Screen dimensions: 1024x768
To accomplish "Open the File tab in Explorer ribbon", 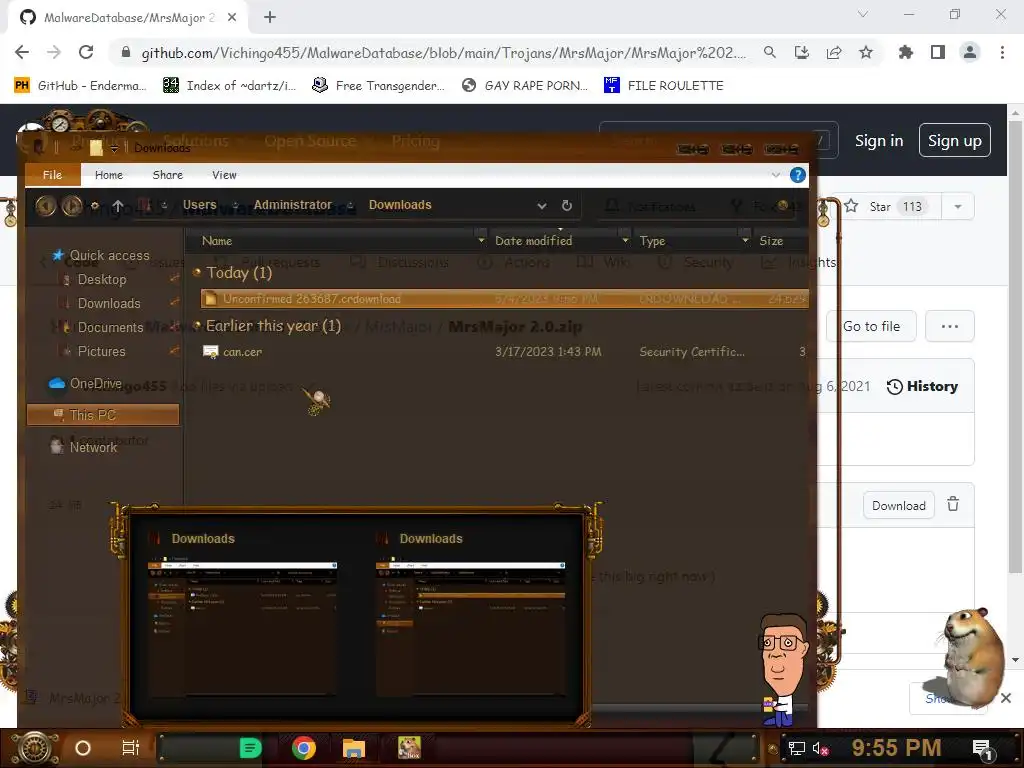I will (x=52, y=175).
